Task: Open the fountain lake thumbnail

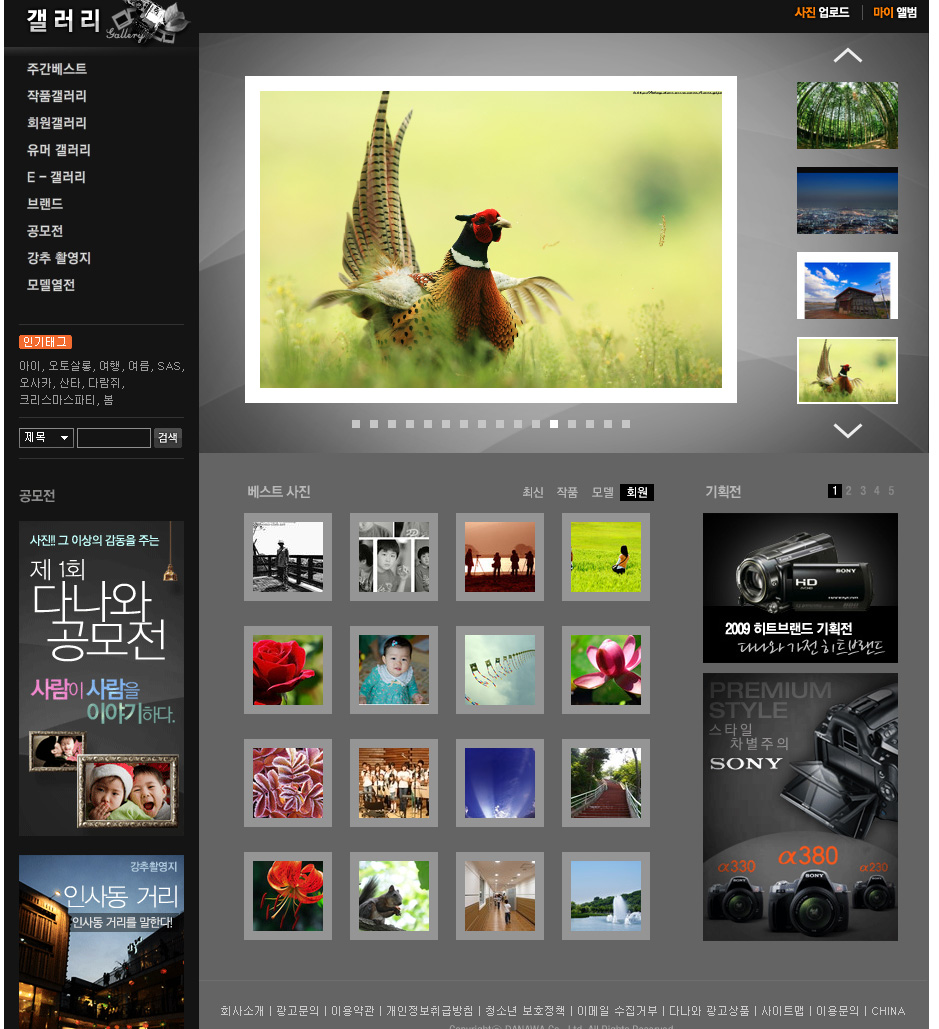Action: pyautogui.click(x=606, y=896)
